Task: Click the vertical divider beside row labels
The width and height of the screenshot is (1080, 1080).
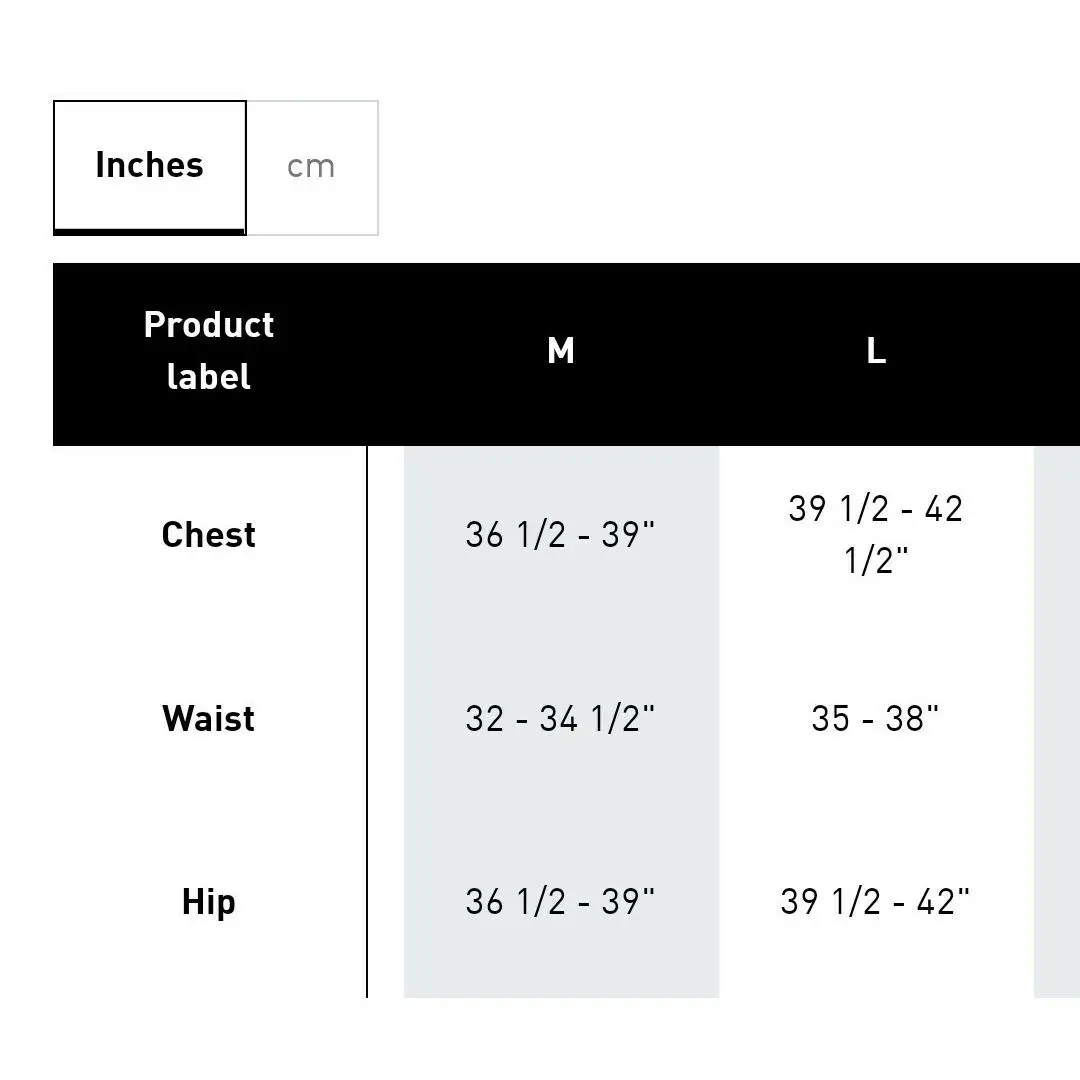Action: 367,721
